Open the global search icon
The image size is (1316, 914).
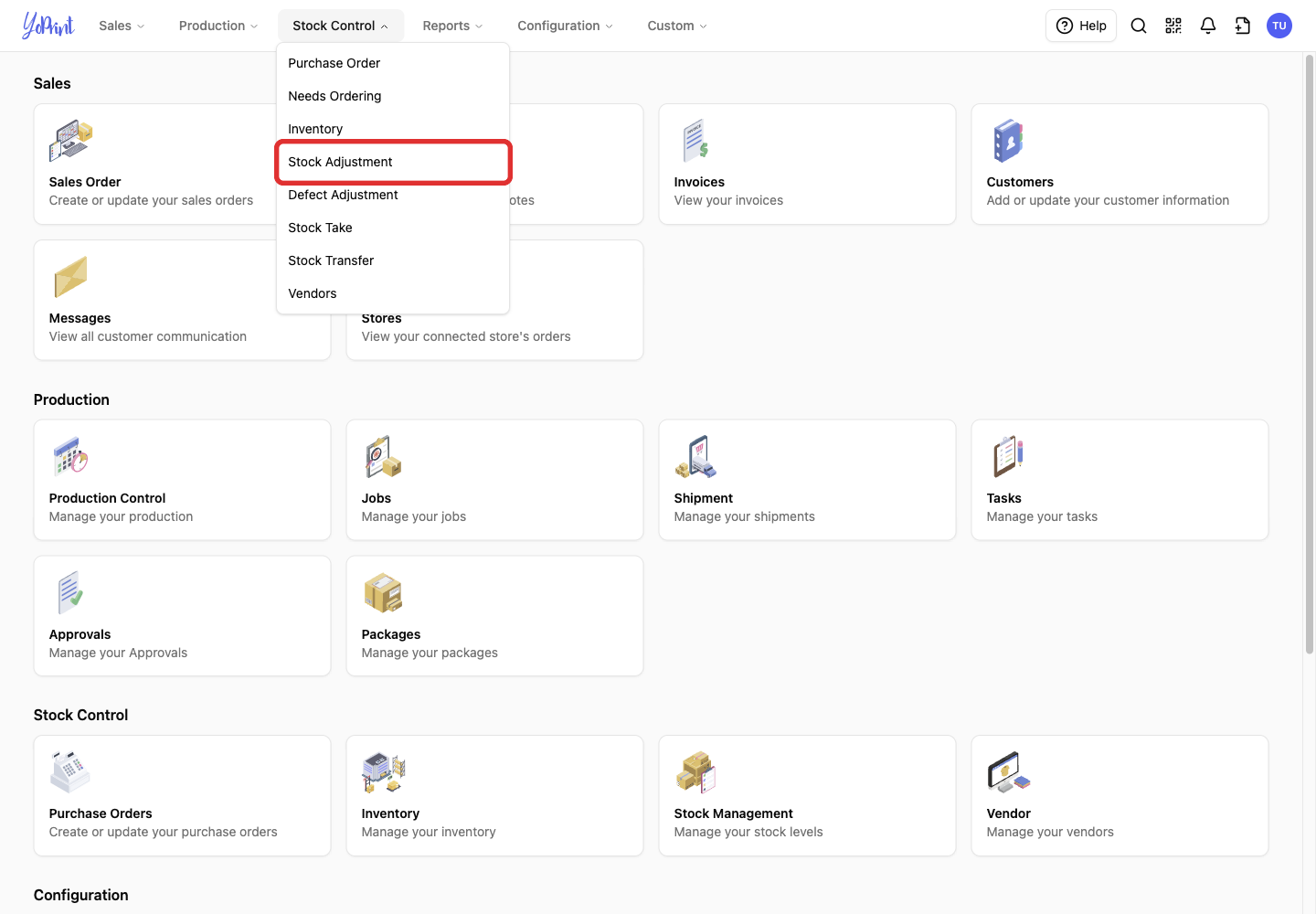tap(1139, 26)
